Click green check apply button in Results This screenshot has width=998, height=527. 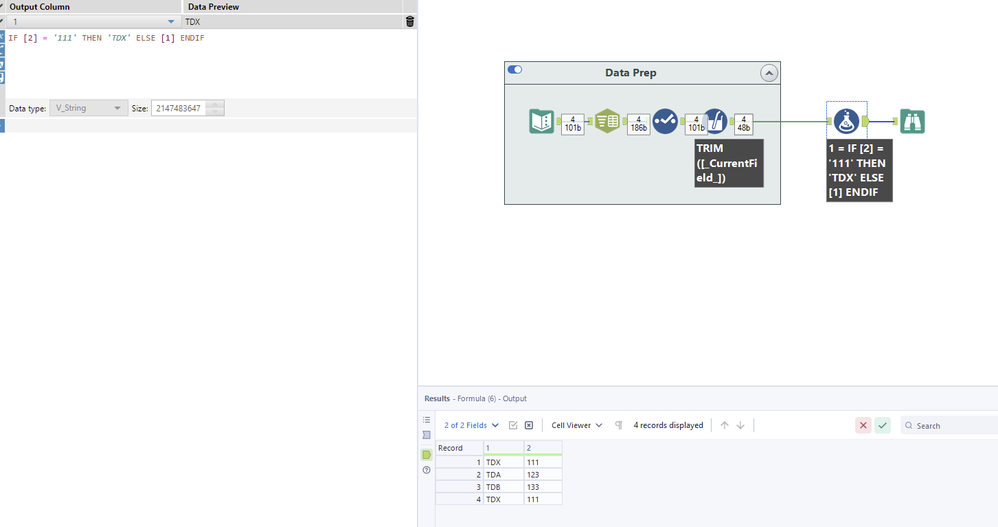(x=882, y=425)
